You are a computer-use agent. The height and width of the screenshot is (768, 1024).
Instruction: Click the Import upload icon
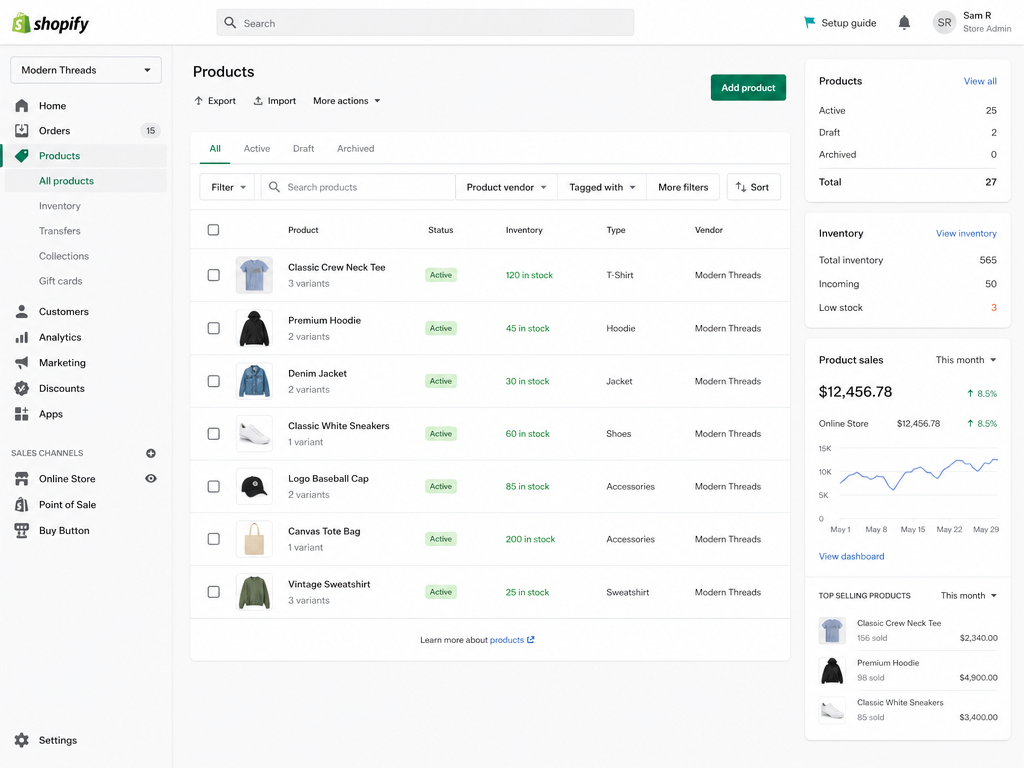[258, 101]
